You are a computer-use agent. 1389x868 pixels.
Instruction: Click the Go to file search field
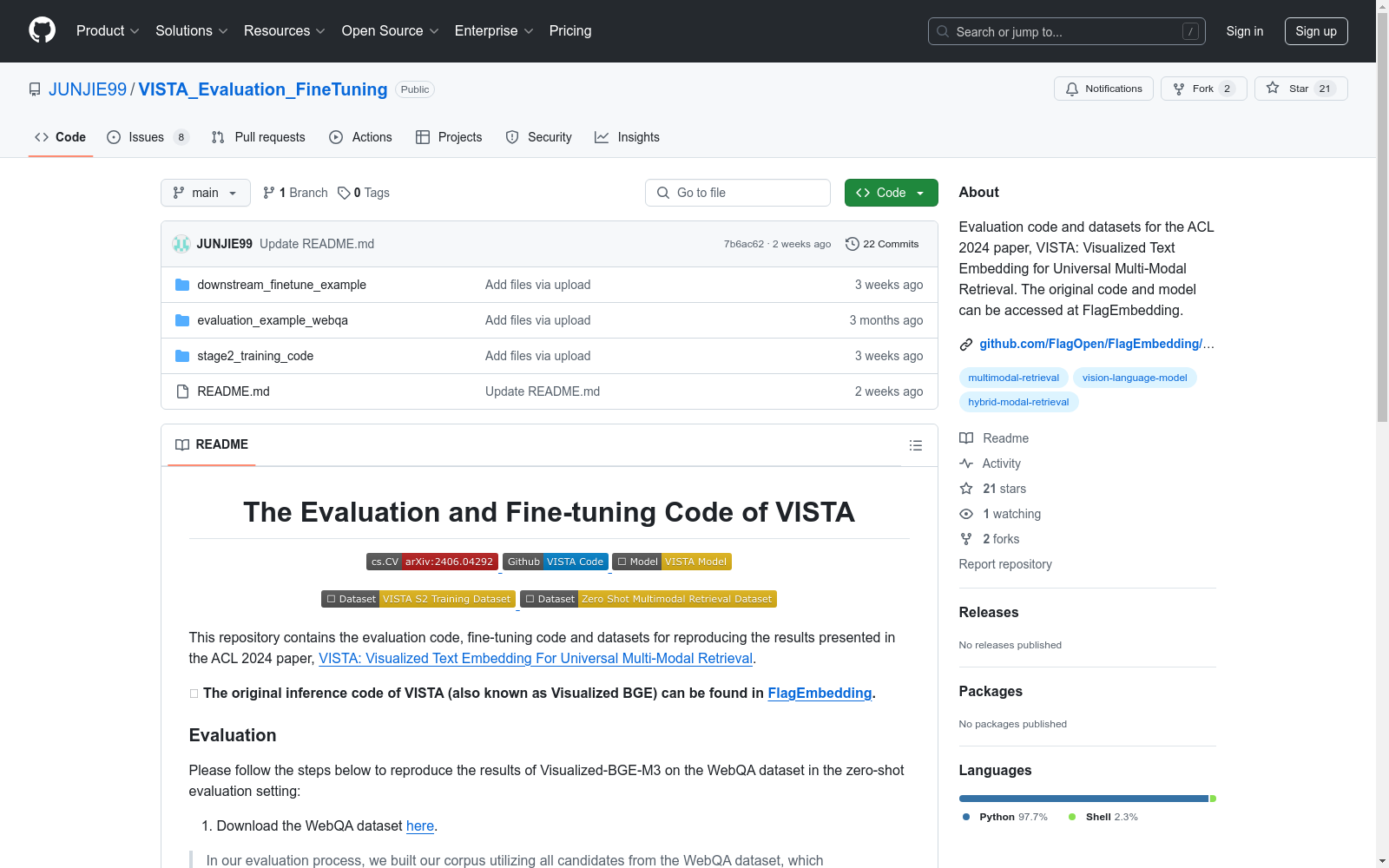738,193
